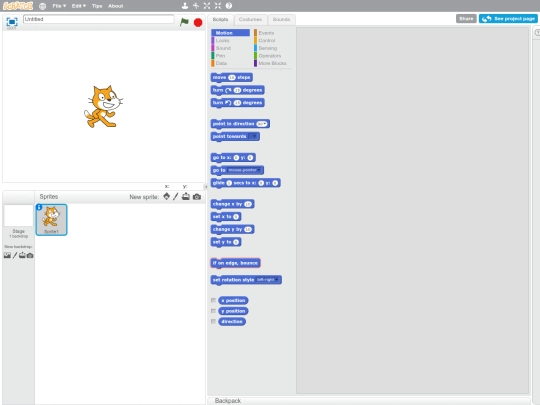The width and height of the screenshot is (540, 405).
Task: Upload sprite from file
Action: pos(186,196)
